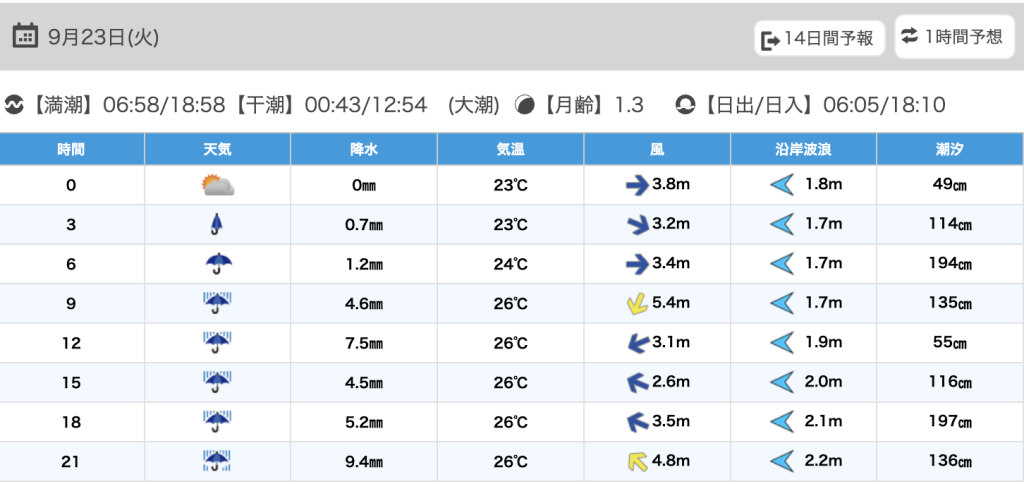Click the moon phase icon before 月齢
The width and height of the screenshot is (1024, 484).
point(524,105)
